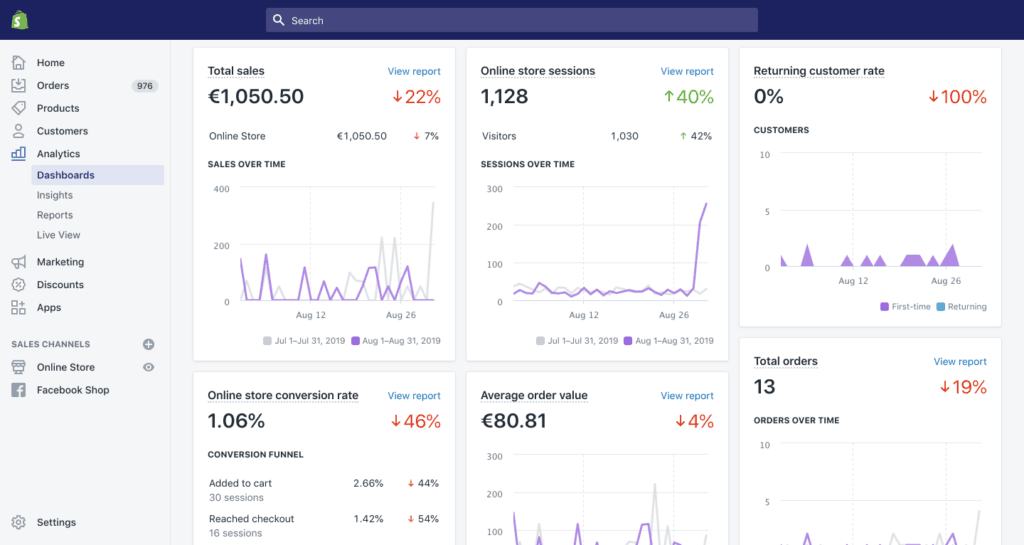Click the Added to cart row
This screenshot has height=545, width=1024.
(x=324, y=490)
